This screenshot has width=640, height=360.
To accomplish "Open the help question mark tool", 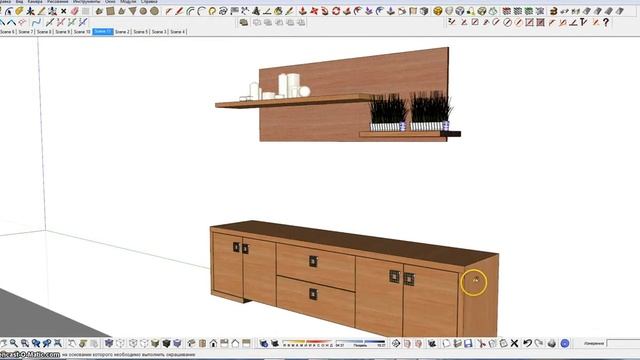I will click(606, 22).
